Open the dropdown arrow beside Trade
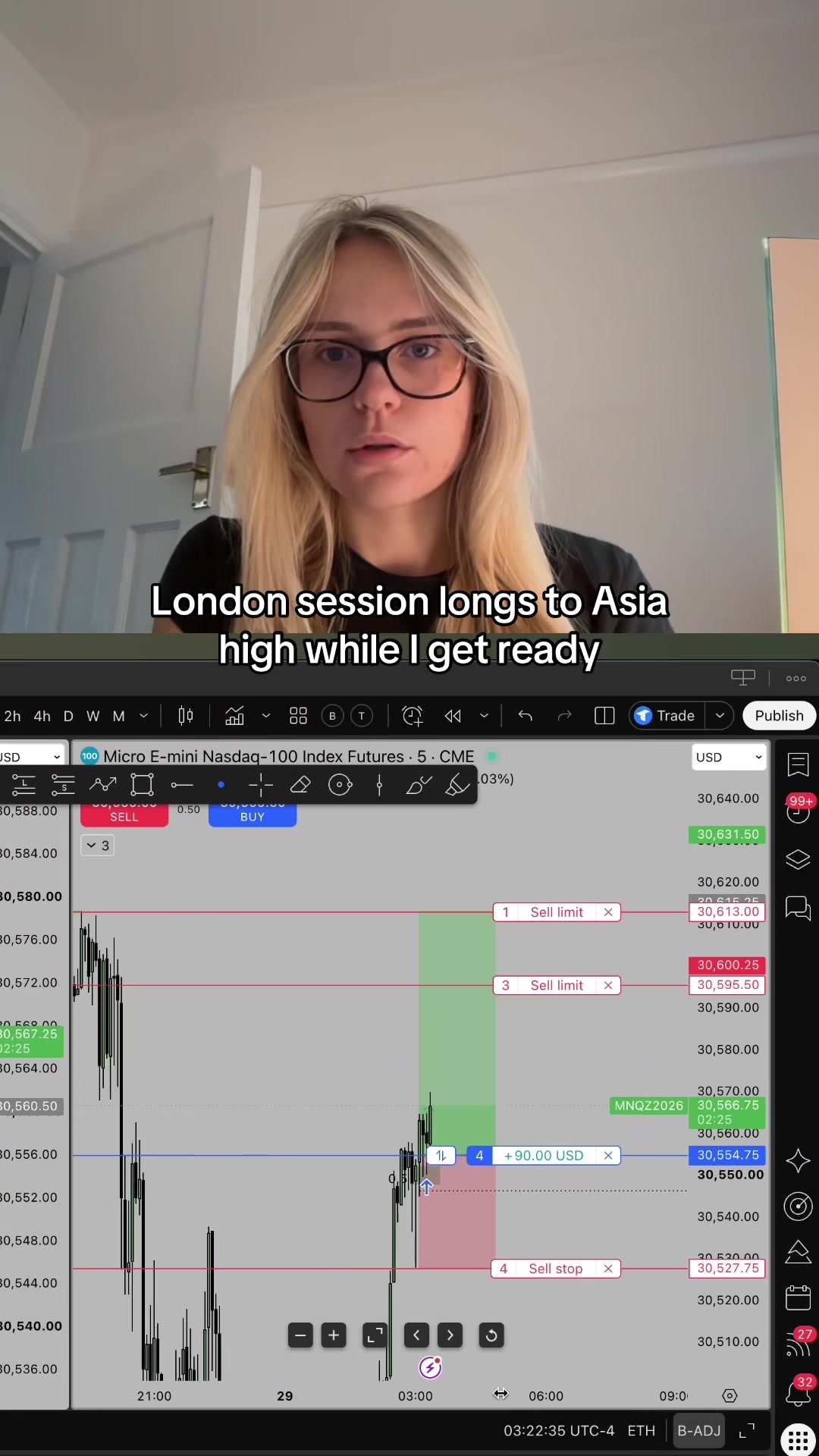 (720, 716)
